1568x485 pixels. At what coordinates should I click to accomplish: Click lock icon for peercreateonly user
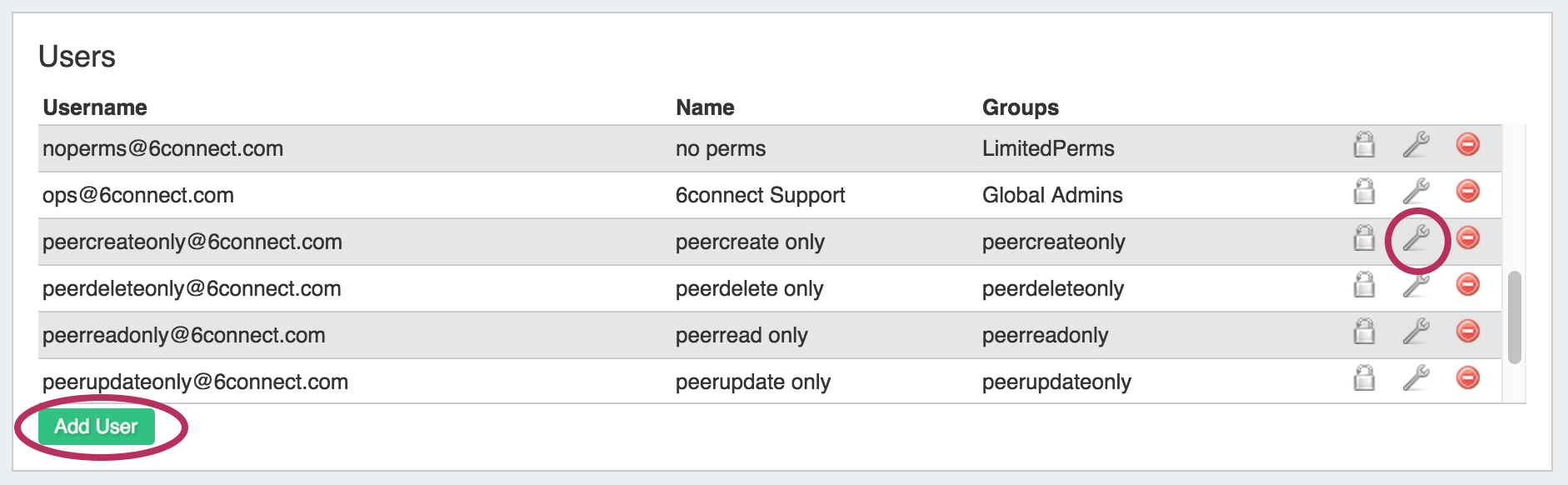(x=1364, y=238)
